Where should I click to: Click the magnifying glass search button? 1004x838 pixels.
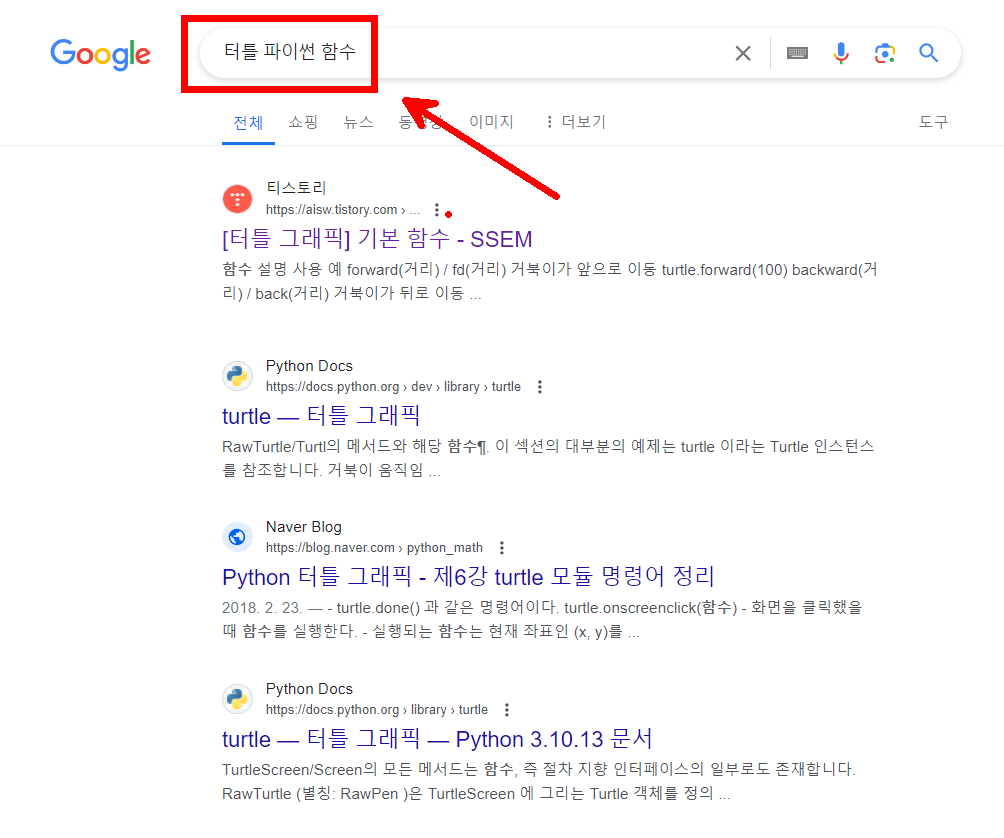tap(928, 53)
